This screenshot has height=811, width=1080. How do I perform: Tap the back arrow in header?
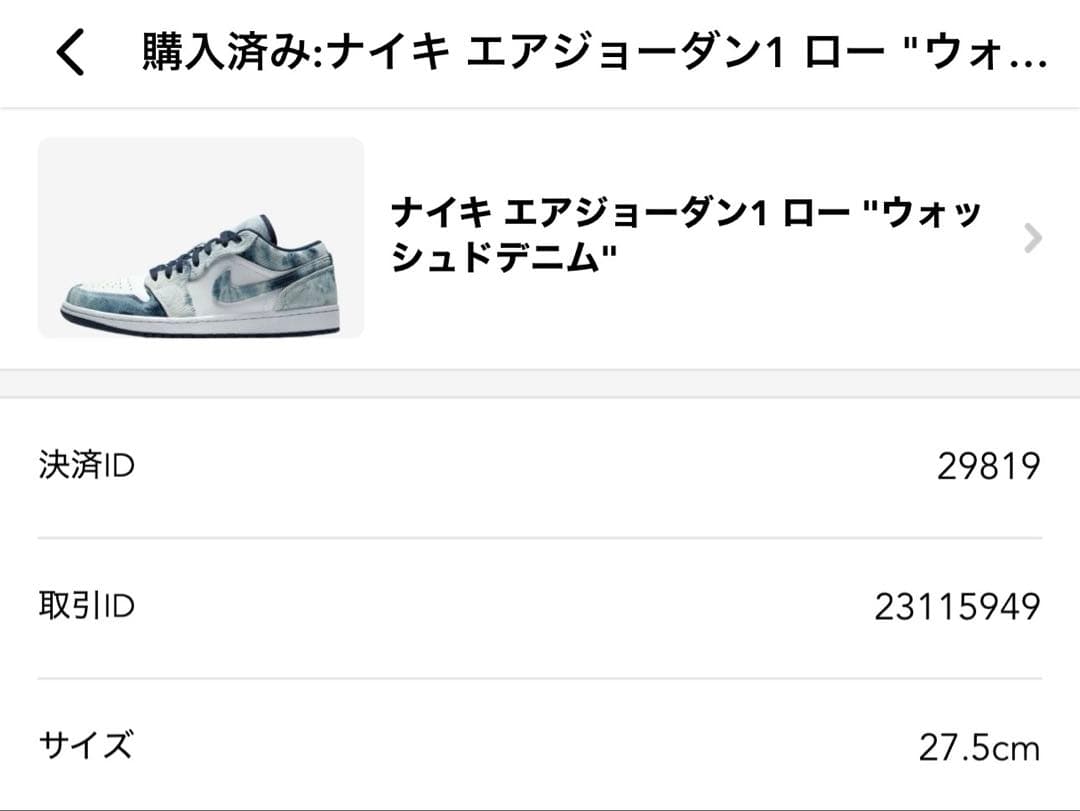(70, 53)
